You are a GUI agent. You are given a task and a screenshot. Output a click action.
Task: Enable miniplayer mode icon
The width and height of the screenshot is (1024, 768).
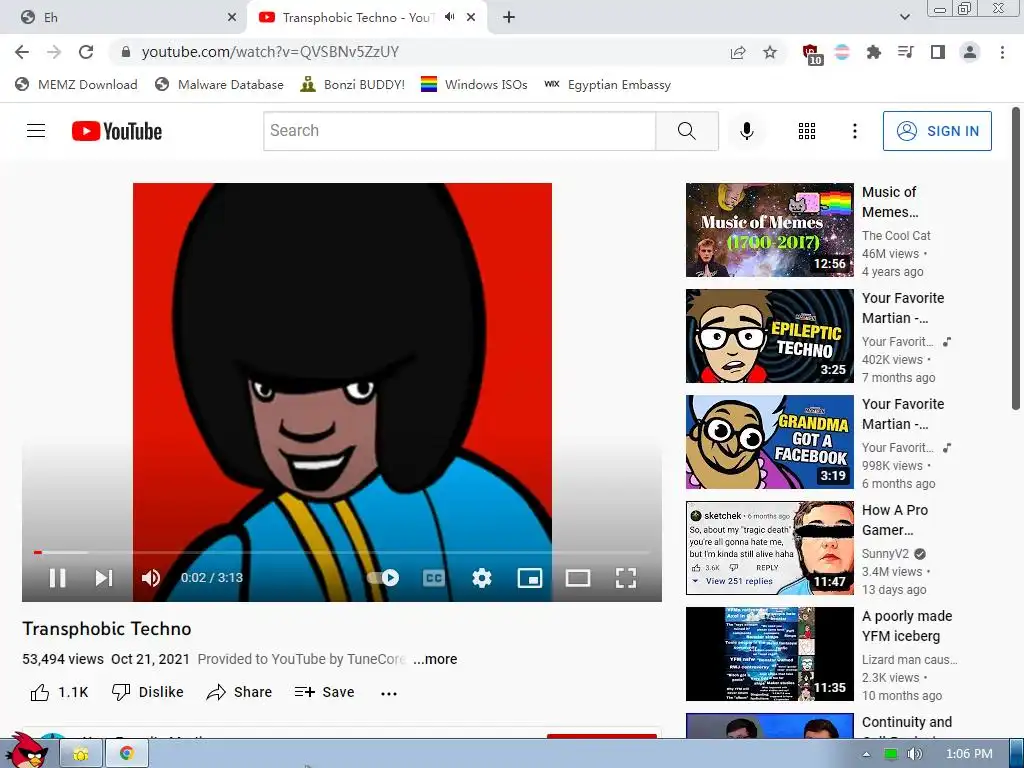(x=530, y=578)
